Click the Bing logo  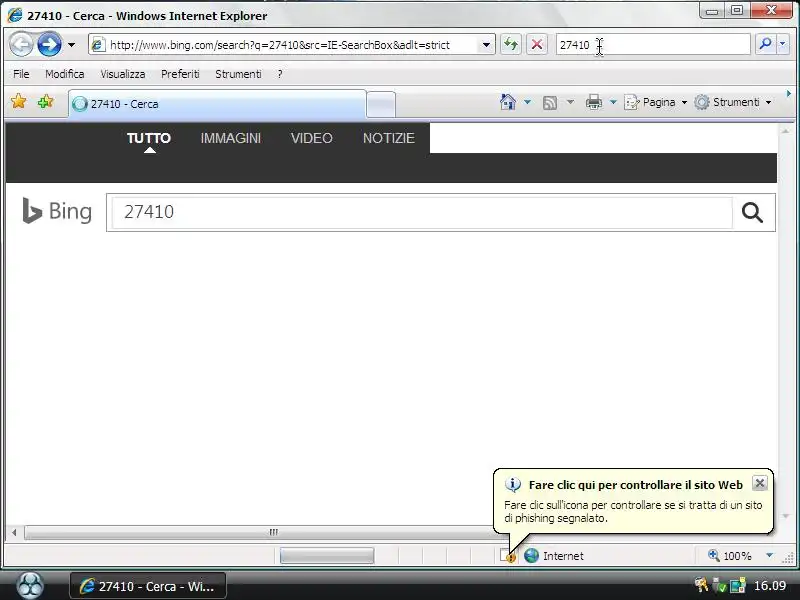(x=57, y=211)
